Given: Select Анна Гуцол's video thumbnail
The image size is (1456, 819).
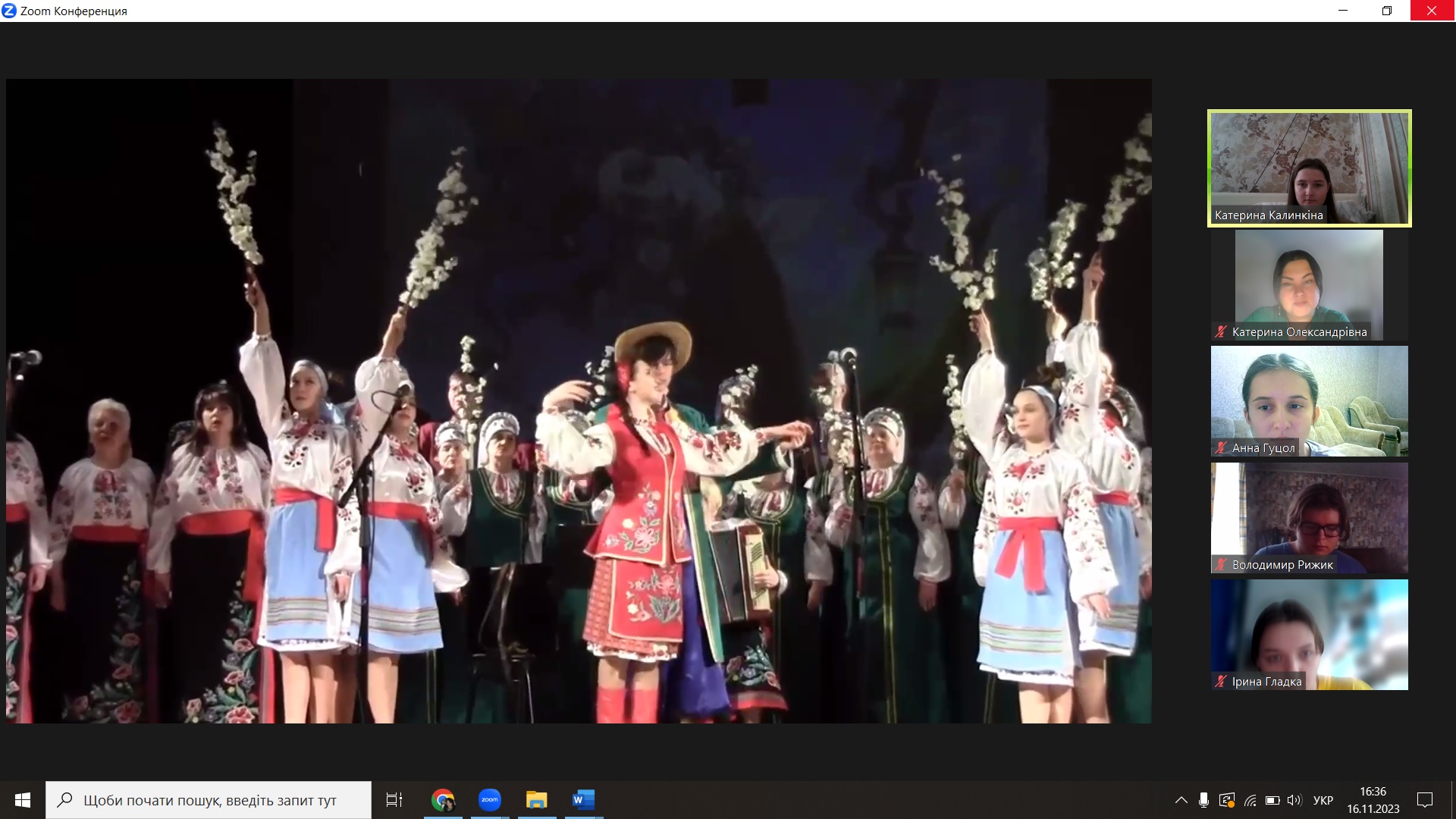Looking at the screenshot, I should point(1309,400).
